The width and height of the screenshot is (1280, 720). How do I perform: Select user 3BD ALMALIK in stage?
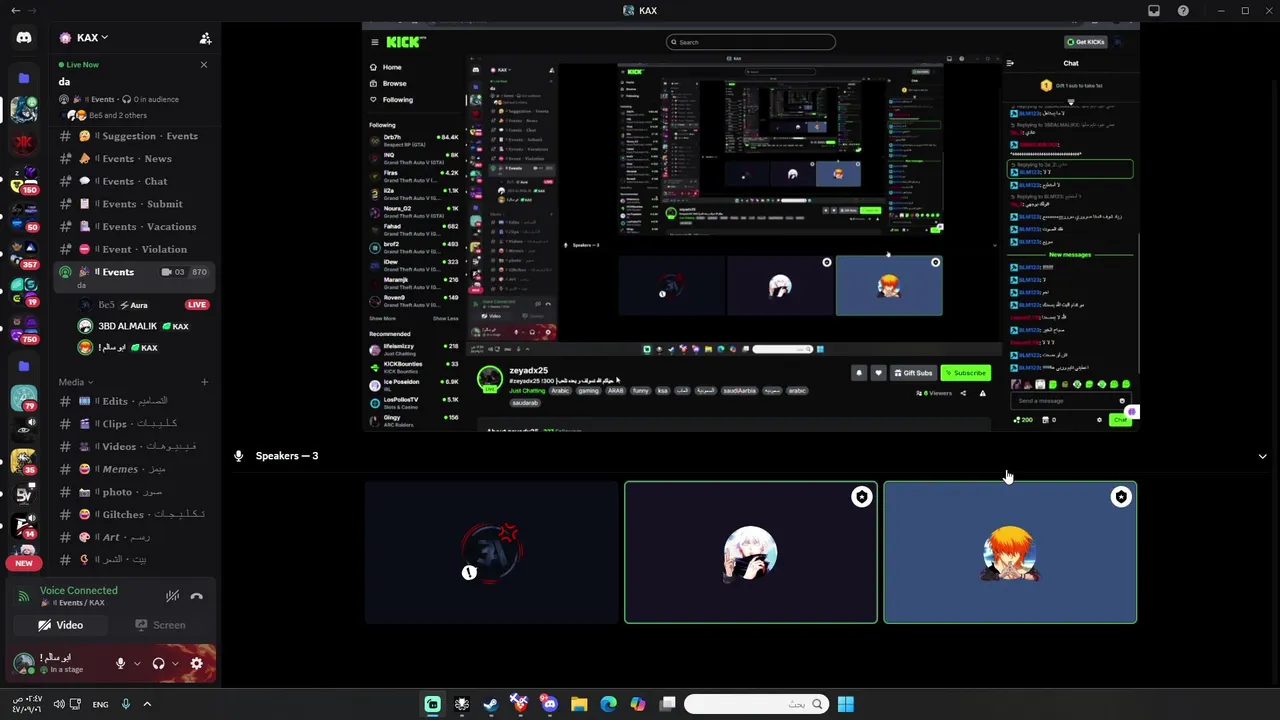(143, 326)
